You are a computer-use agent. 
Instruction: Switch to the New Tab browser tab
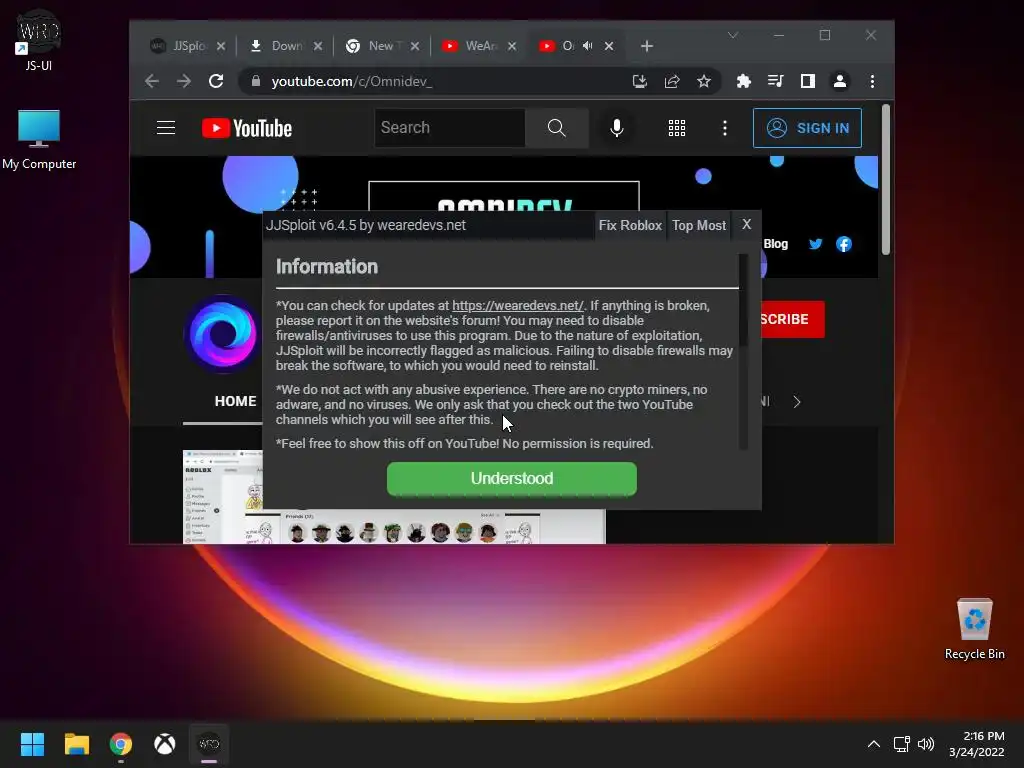pos(375,46)
